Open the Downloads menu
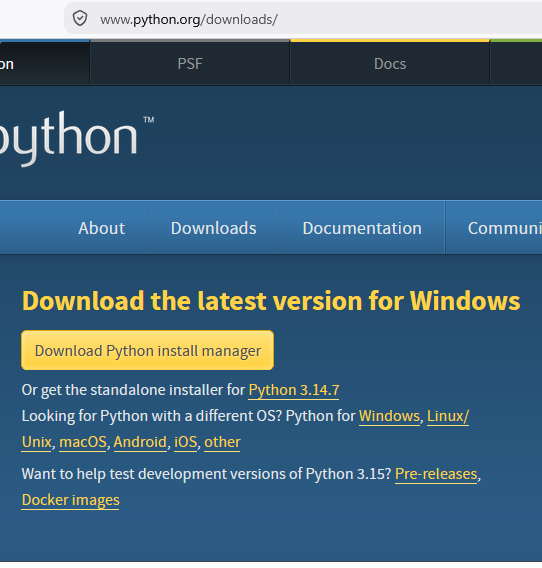 (213, 228)
